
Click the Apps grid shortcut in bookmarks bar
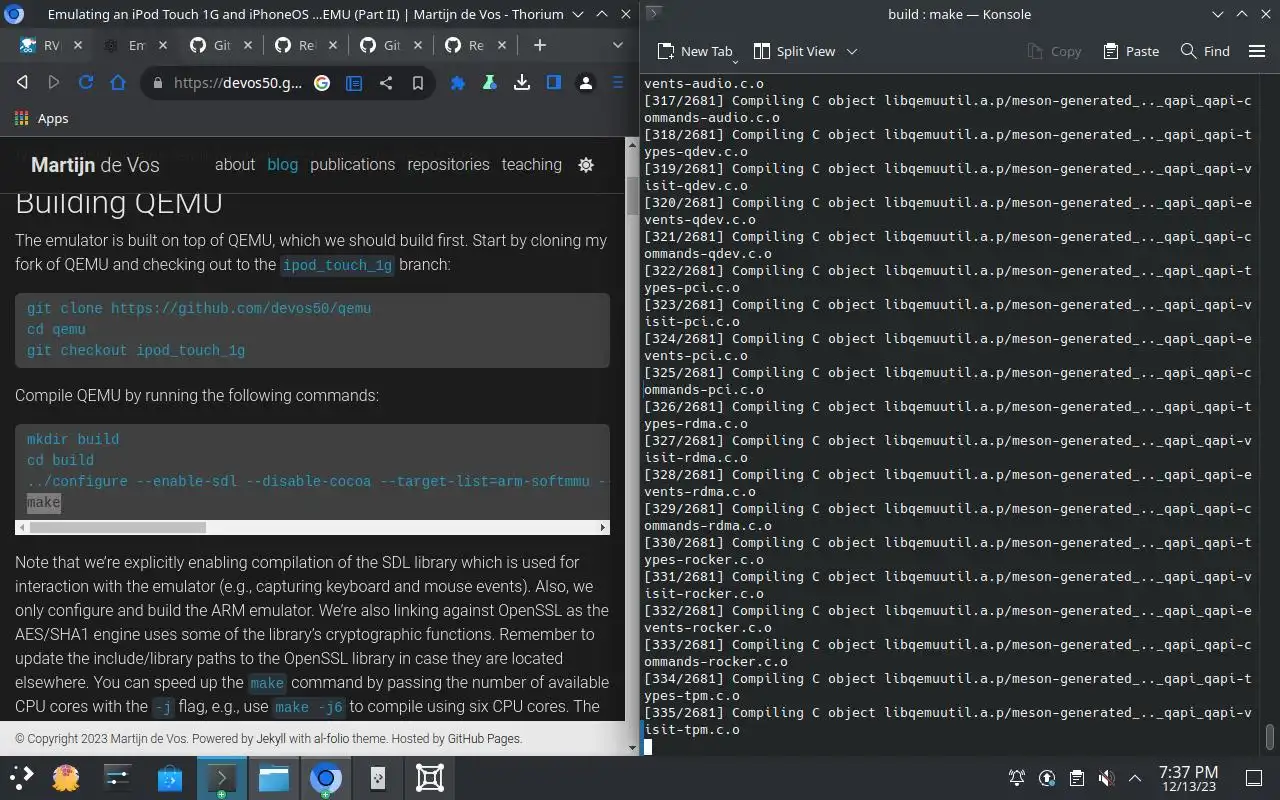click(42, 118)
